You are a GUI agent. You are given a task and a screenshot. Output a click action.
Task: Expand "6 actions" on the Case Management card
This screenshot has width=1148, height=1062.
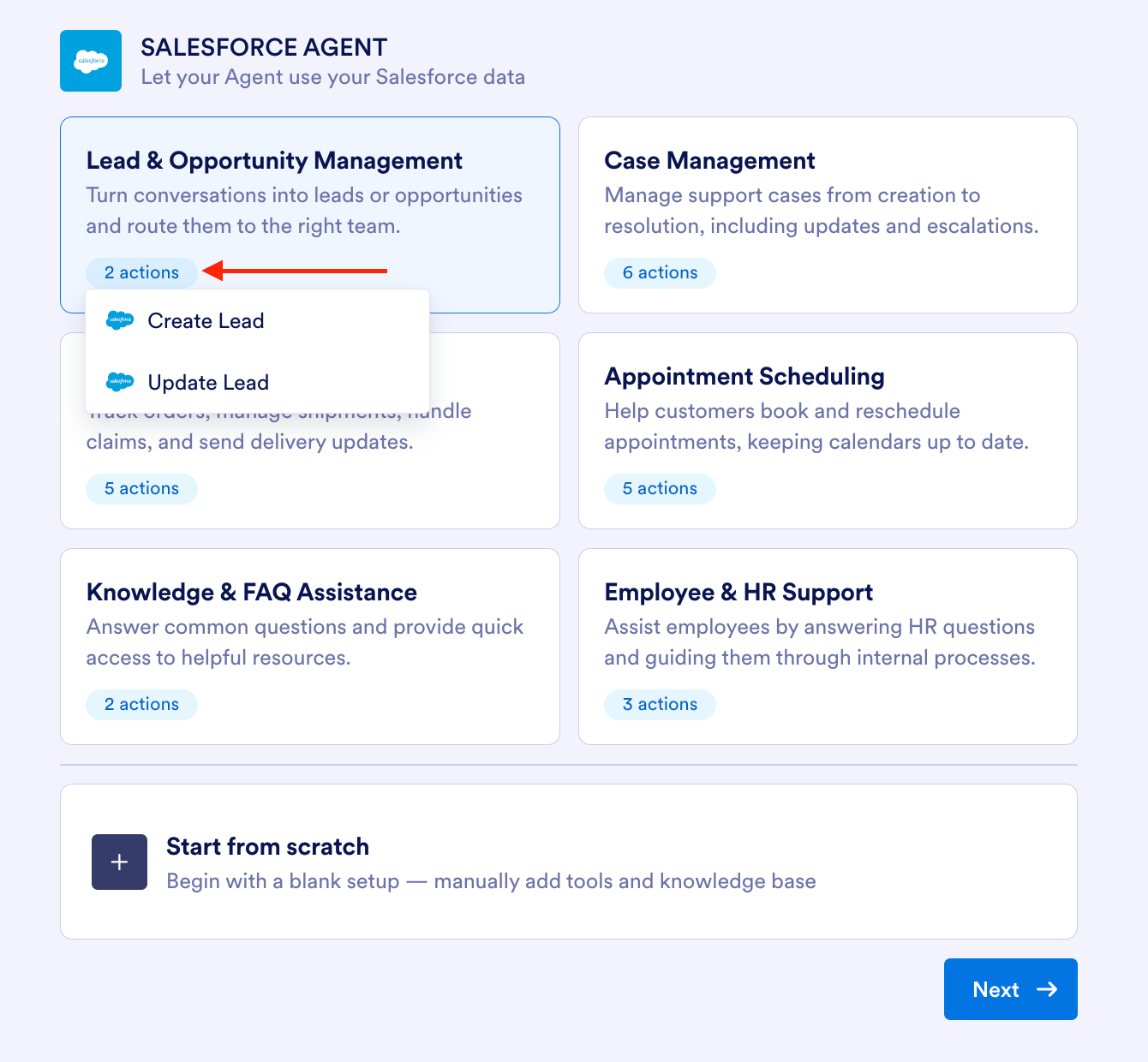(x=660, y=272)
